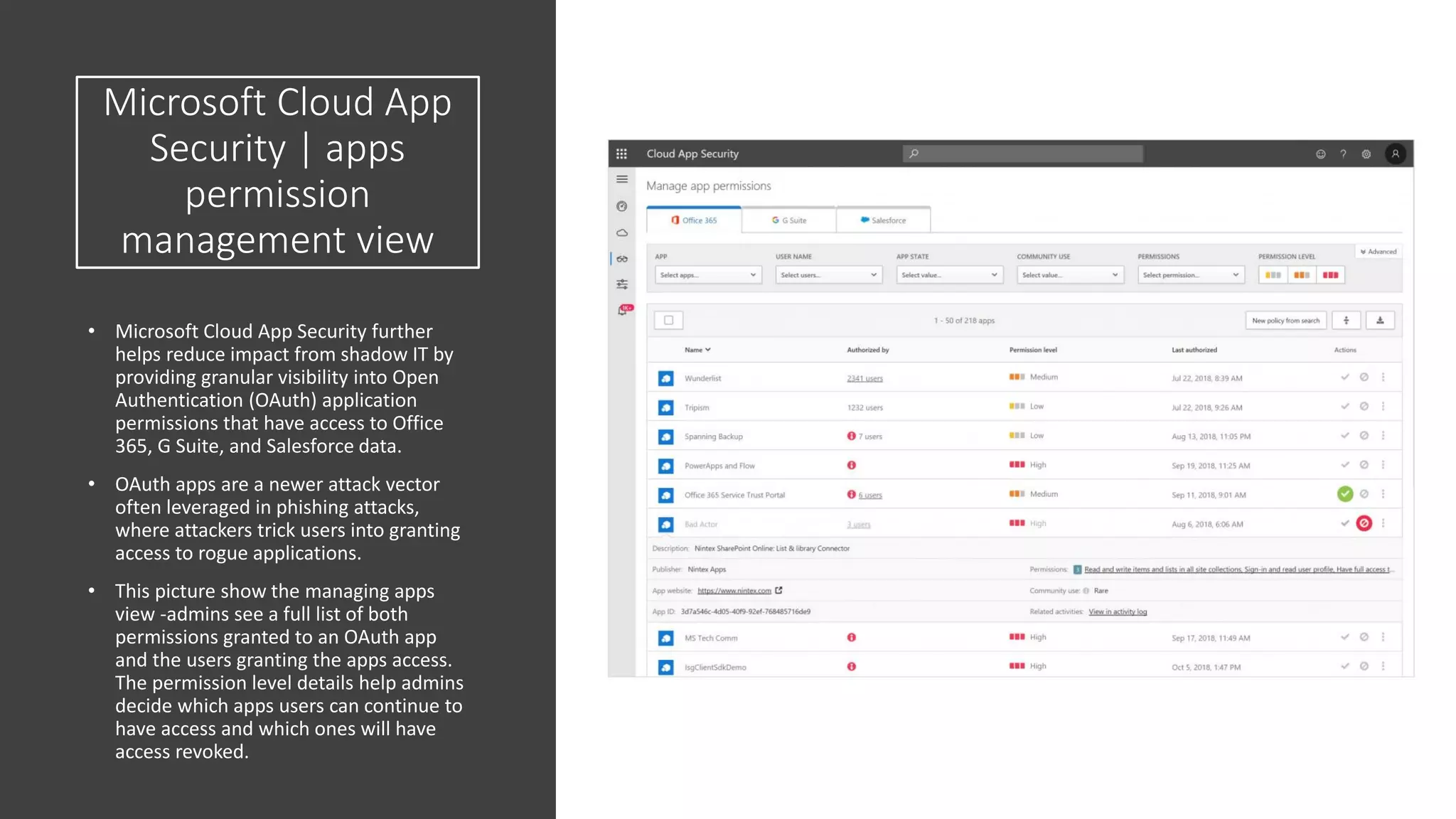Open the Nintex app website external link icon
This screenshot has height=819, width=1456.
(779, 591)
